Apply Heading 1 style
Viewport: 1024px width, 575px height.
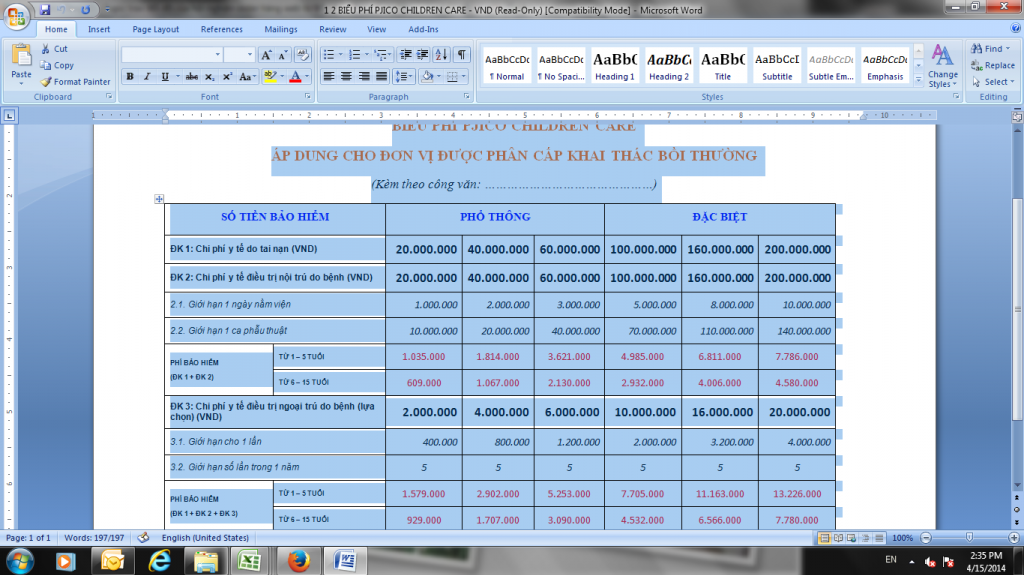[x=615, y=65]
